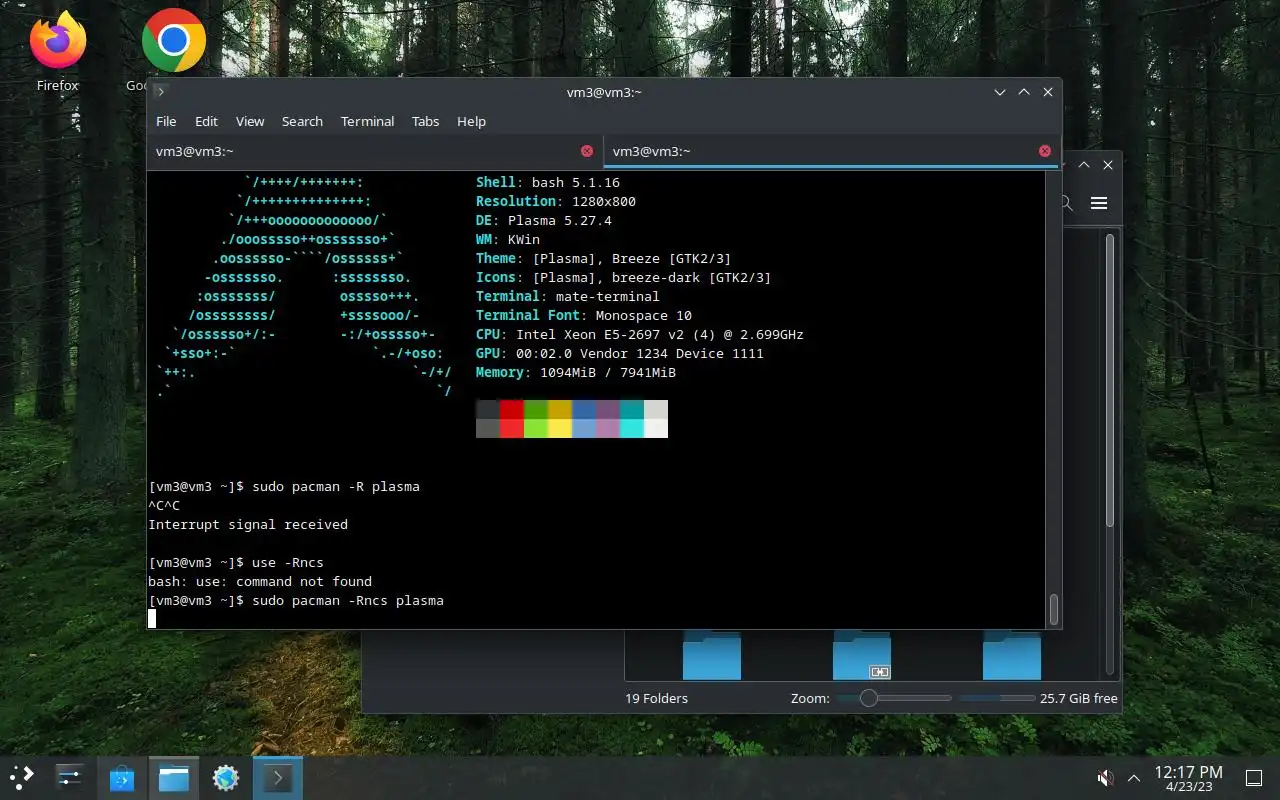
Task: Click the muted volume tray icon
Action: (1106, 777)
